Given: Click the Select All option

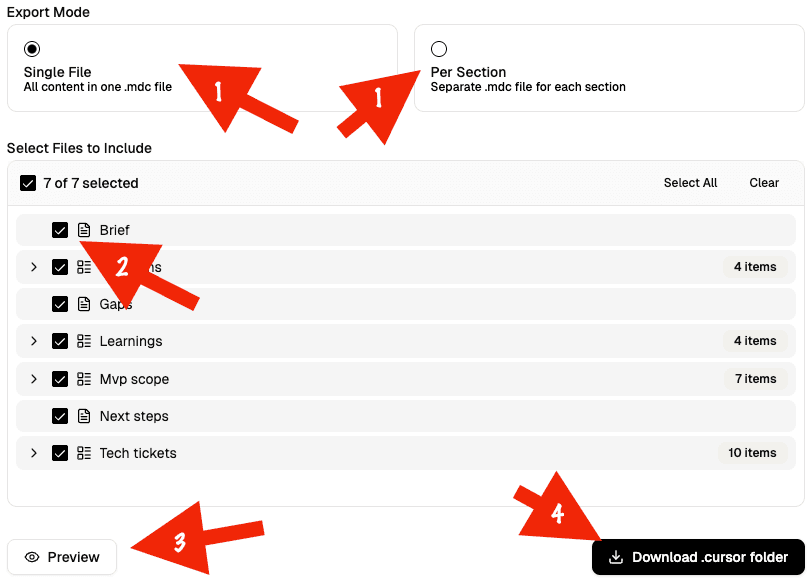Looking at the screenshot, I should (690, 182).
